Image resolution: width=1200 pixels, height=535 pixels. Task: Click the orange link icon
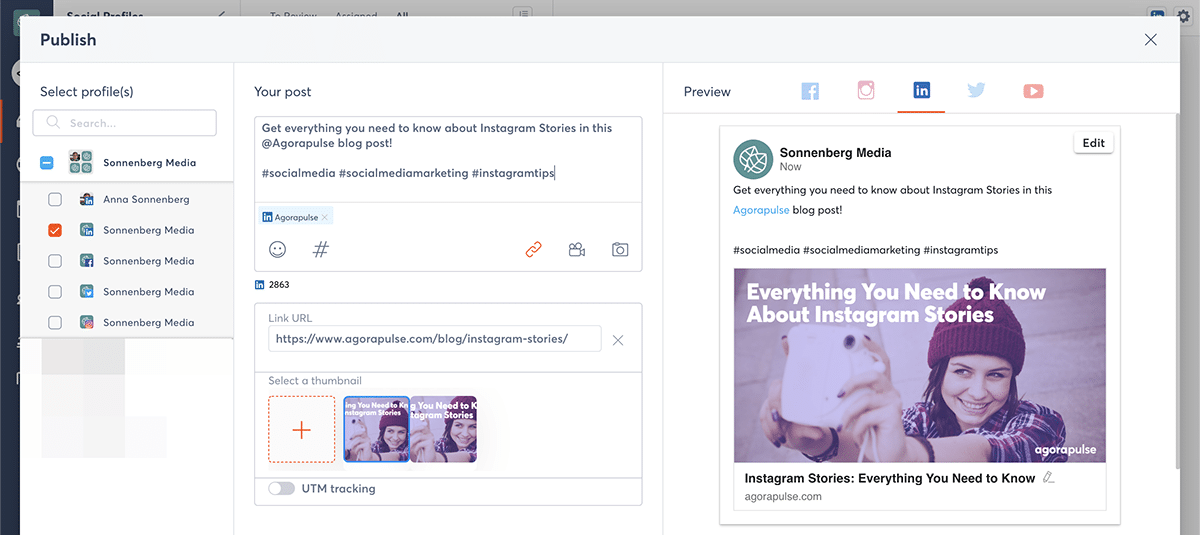(x=533, y=250)
